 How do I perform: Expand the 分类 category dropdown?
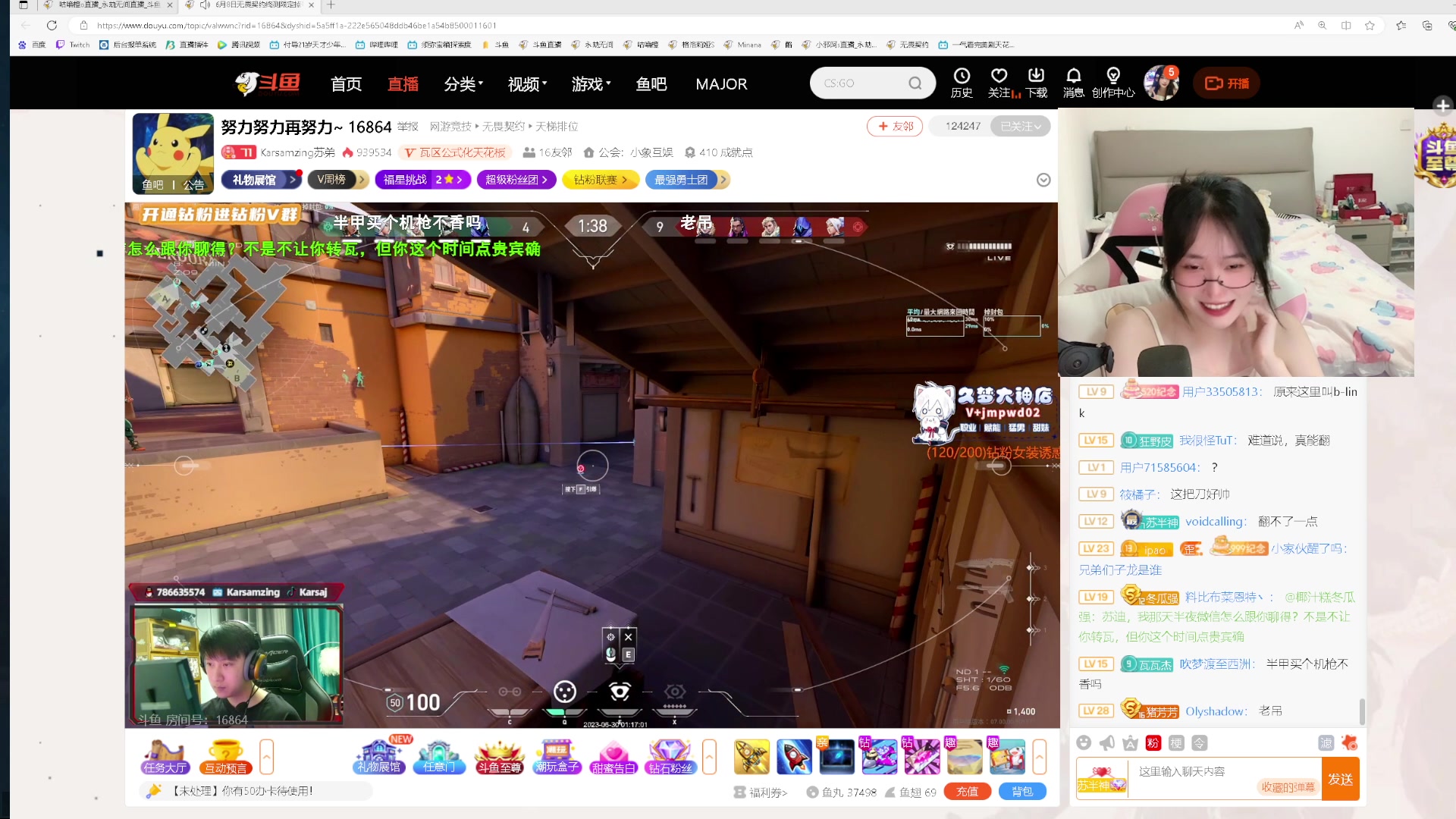(463, 84)
